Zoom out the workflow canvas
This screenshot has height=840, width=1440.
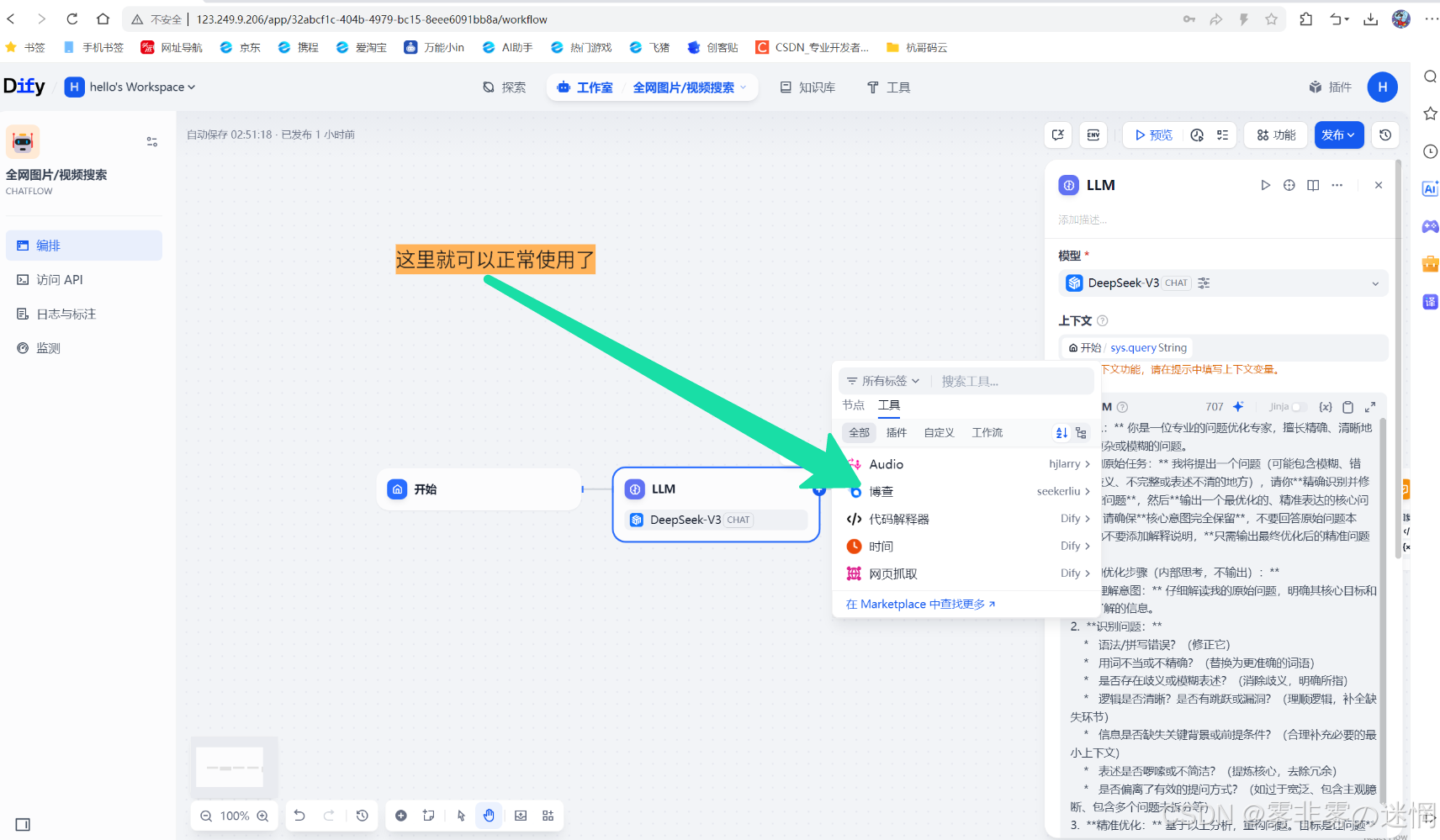pyautogui.click(x=206, y=816)
